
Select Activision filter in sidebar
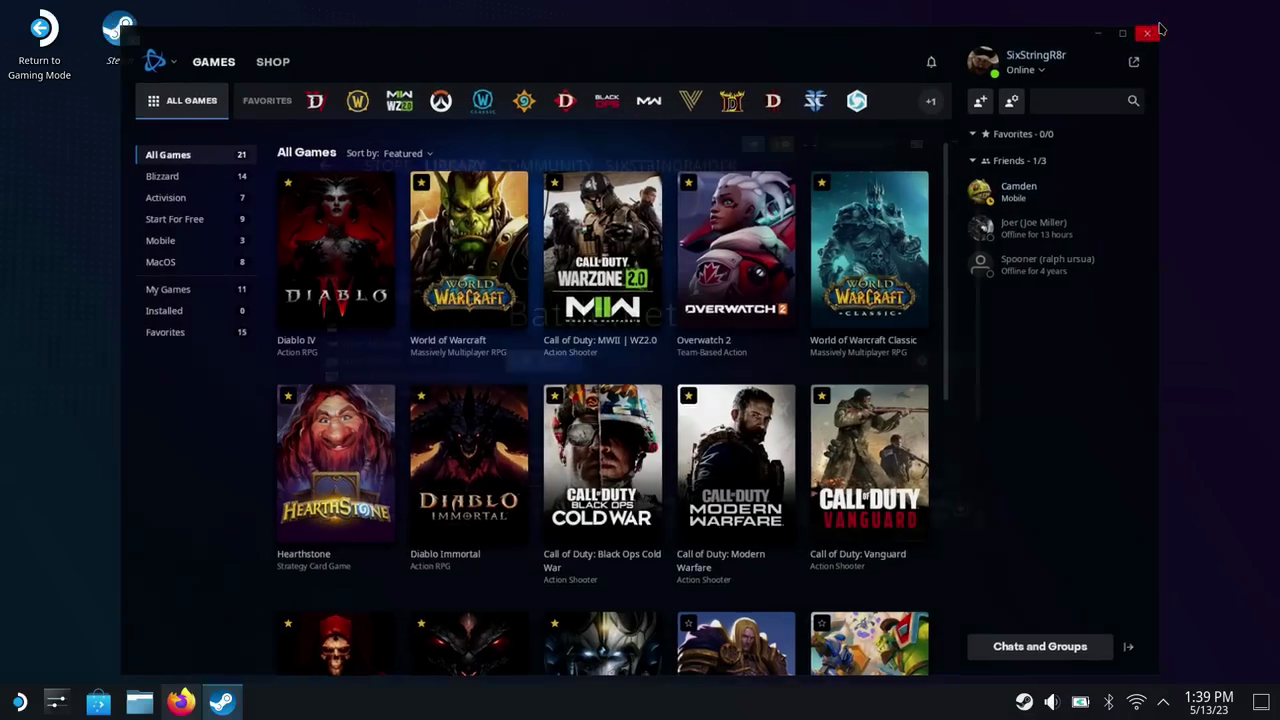pyautogui.click(x=195, y=198)
